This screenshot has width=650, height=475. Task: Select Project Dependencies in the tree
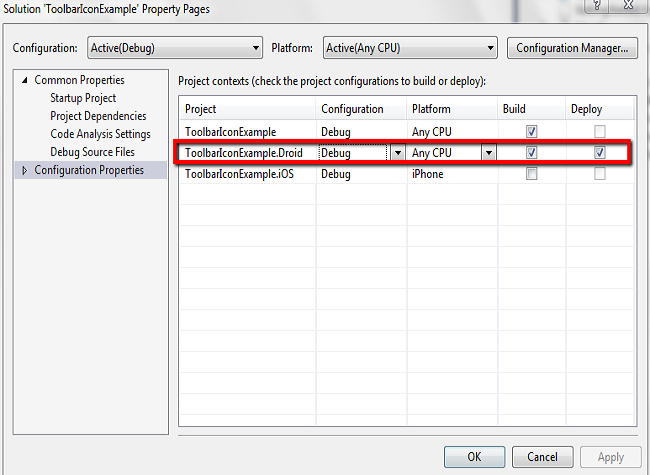tap(98, 116)
